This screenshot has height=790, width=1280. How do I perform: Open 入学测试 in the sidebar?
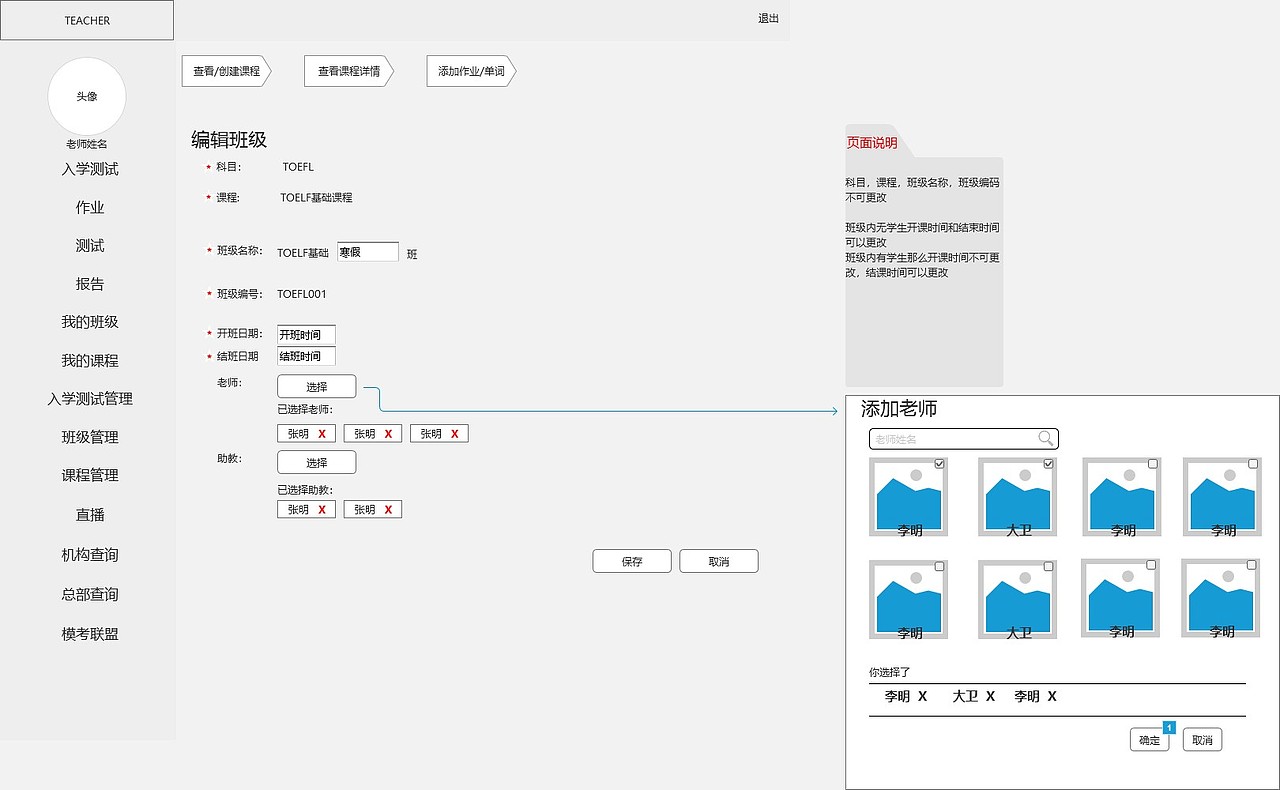90,169
